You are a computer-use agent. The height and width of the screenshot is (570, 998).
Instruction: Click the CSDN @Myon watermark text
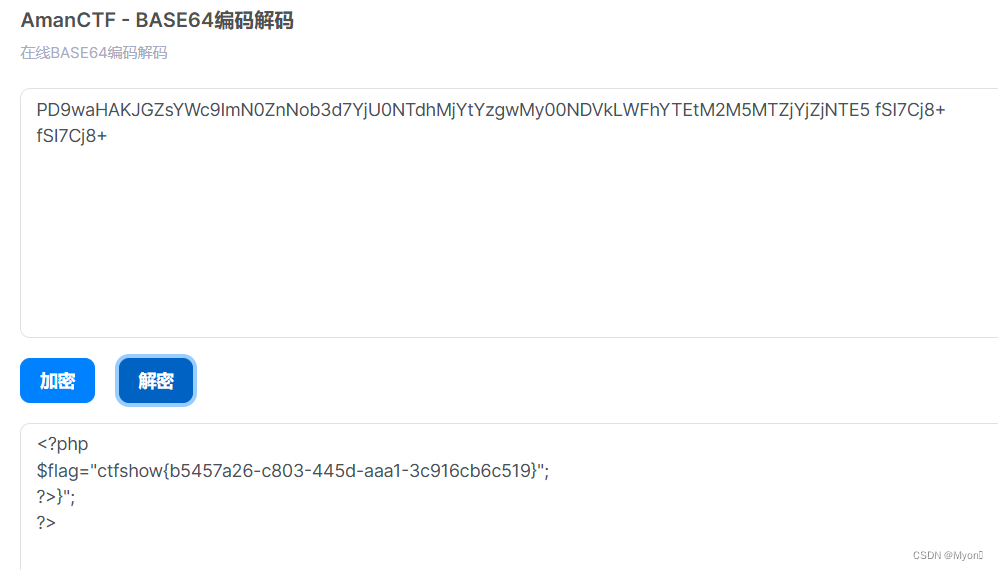948,555
